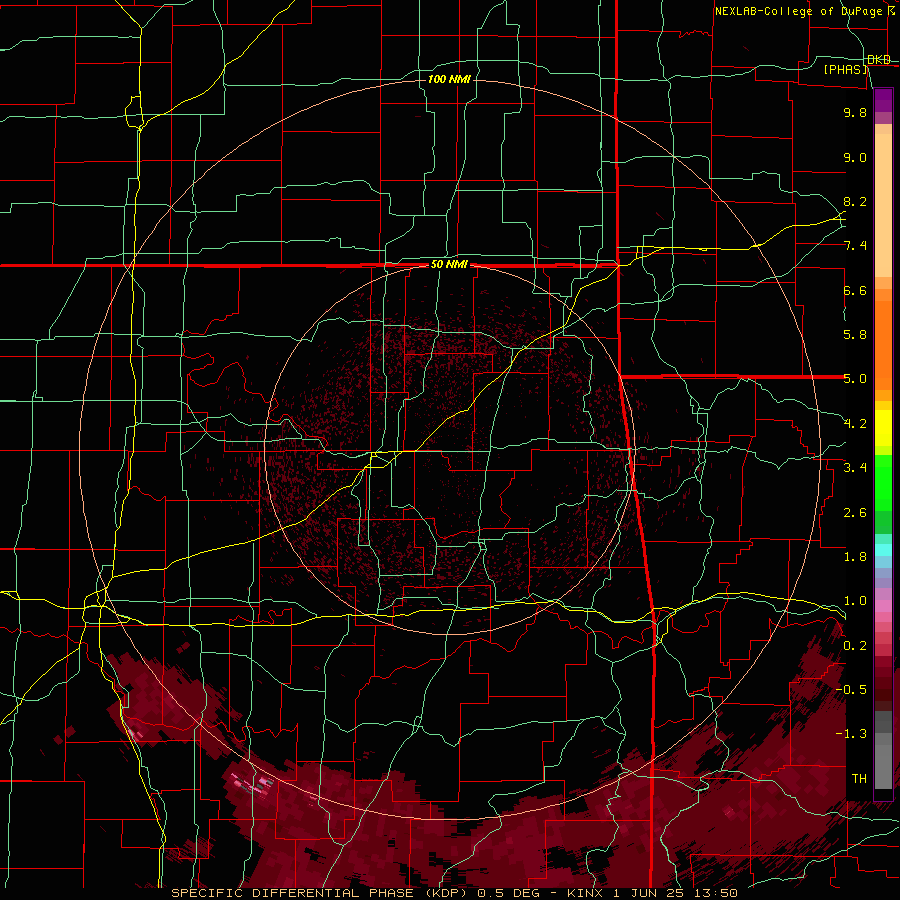900x900 pixels.
Task: Pick the yellow color bar segment
Action: click(x=883, y=428)
